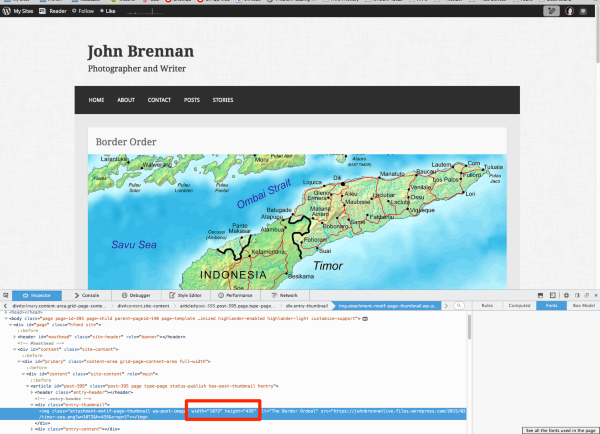Open the Fonts sidebar tab
This screenshot has width=600, height=434.
551,305
